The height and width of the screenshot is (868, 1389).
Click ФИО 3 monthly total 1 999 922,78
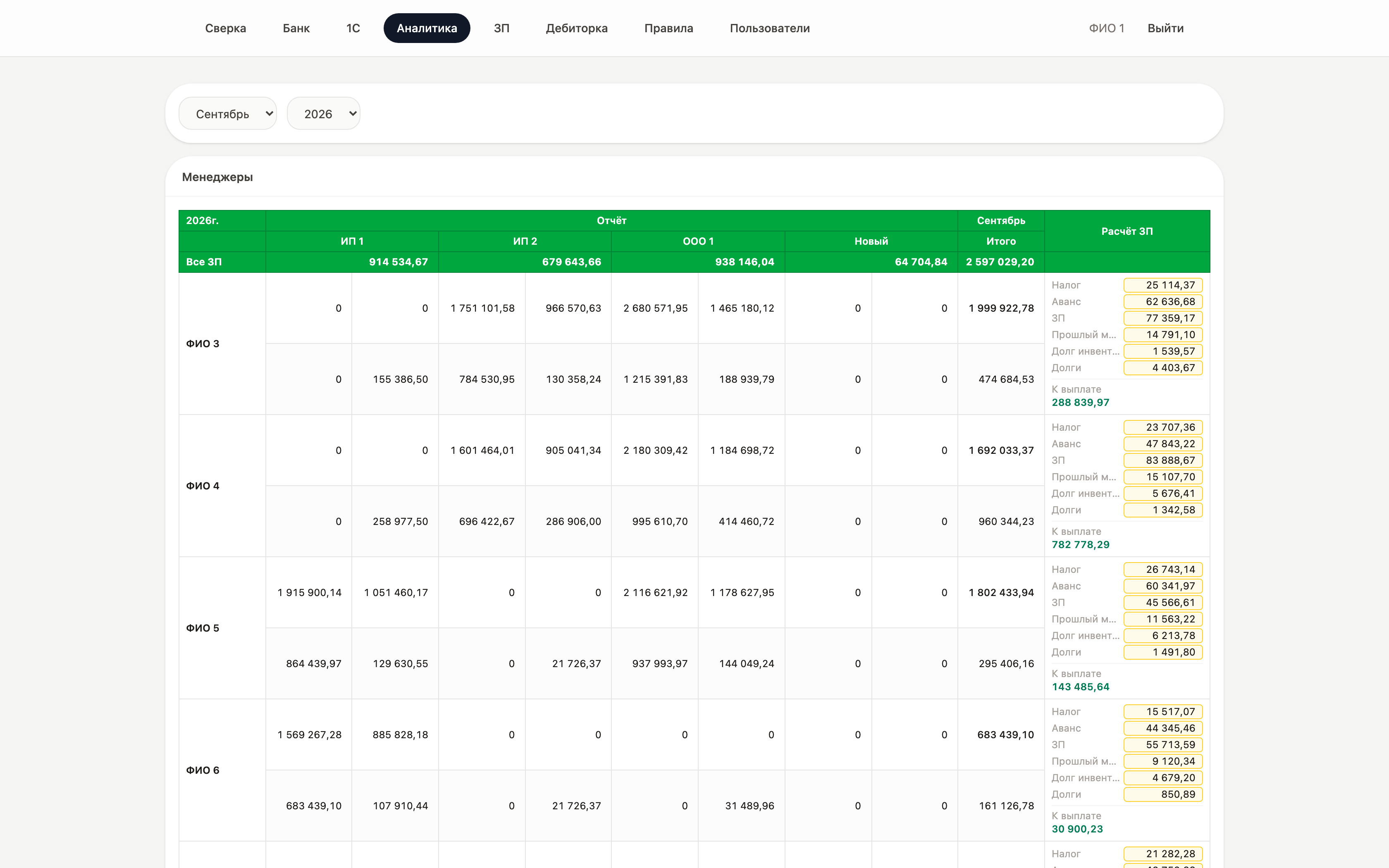[x=1001, y=308]
